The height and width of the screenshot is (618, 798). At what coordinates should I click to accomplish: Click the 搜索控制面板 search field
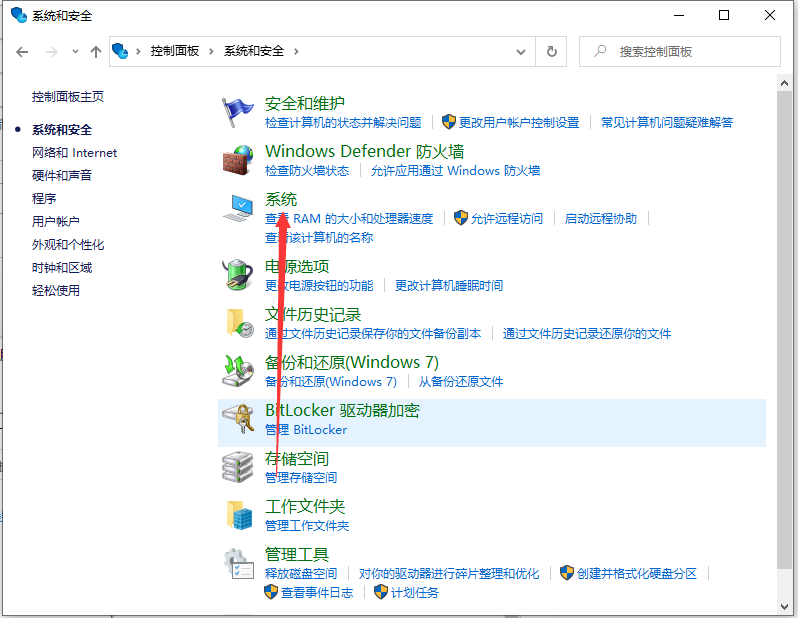click(x=690, y=51)
